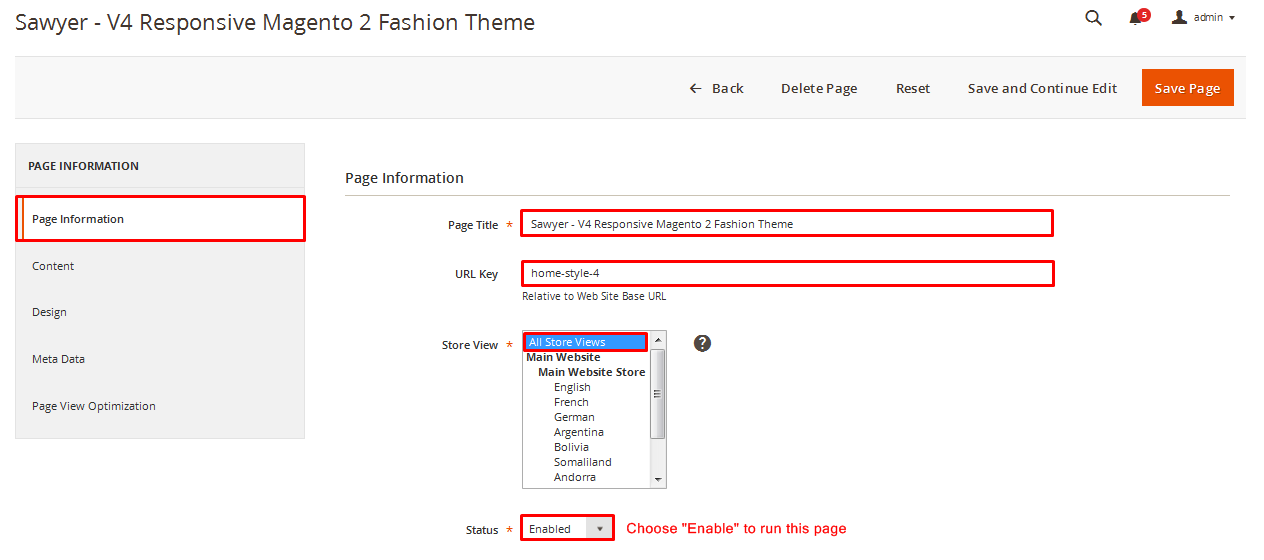This screenshot has height=560, width=1264.
Task: Click into the URL Key field
Action: [787, 273]
